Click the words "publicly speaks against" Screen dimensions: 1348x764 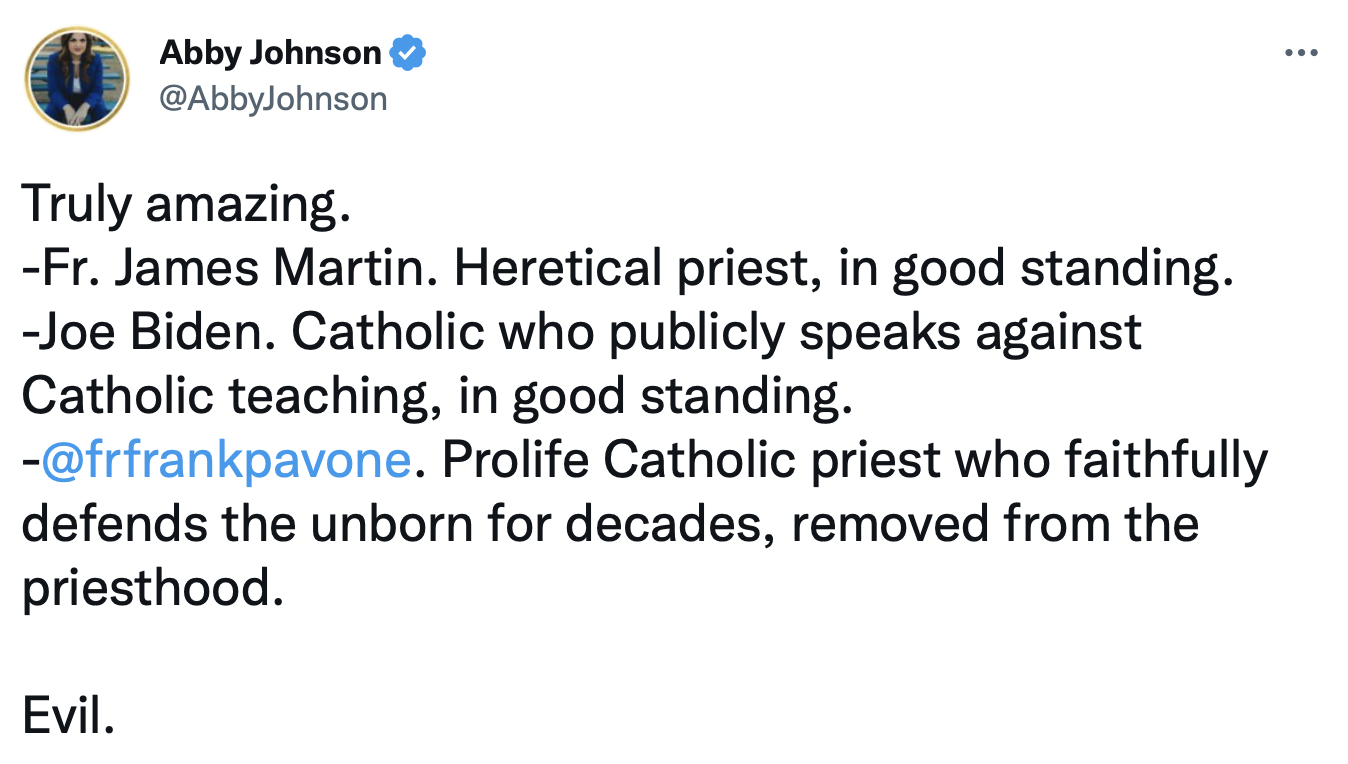click(874, 332)
